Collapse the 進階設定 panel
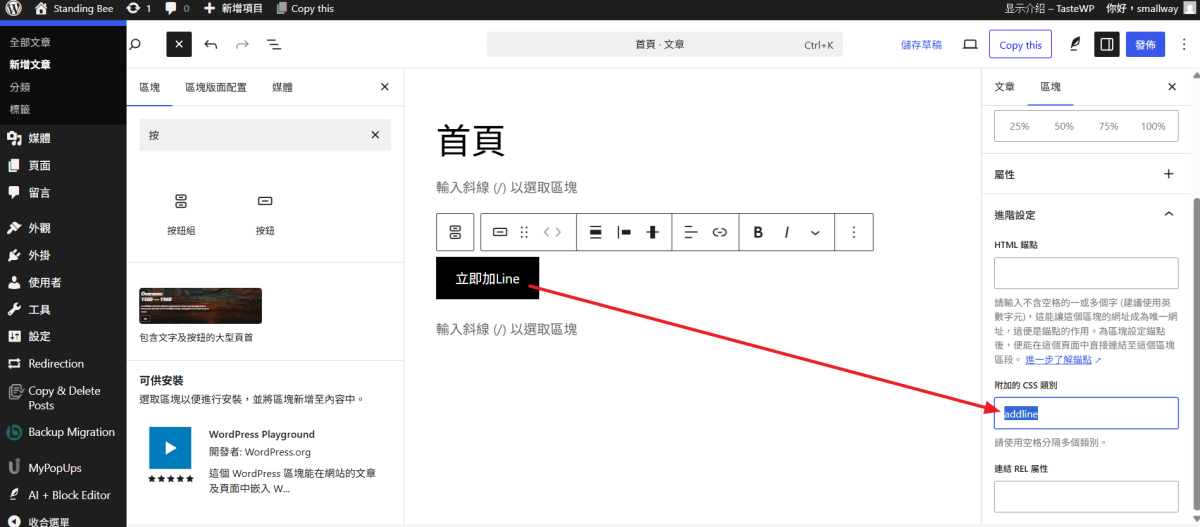This screenshot has height=527, width=1200. [1168, 214]
